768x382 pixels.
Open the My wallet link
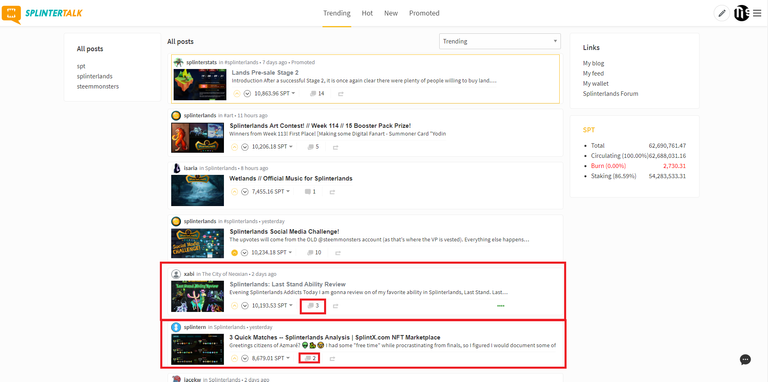pyautogui.click(x=596, y=83)
